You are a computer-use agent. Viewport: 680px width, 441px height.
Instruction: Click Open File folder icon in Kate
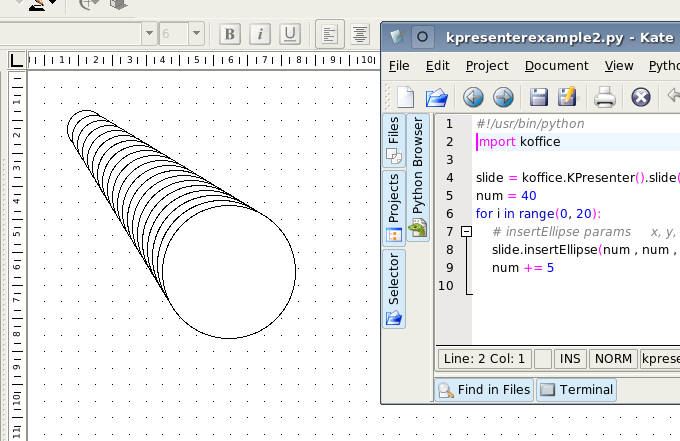436,97
